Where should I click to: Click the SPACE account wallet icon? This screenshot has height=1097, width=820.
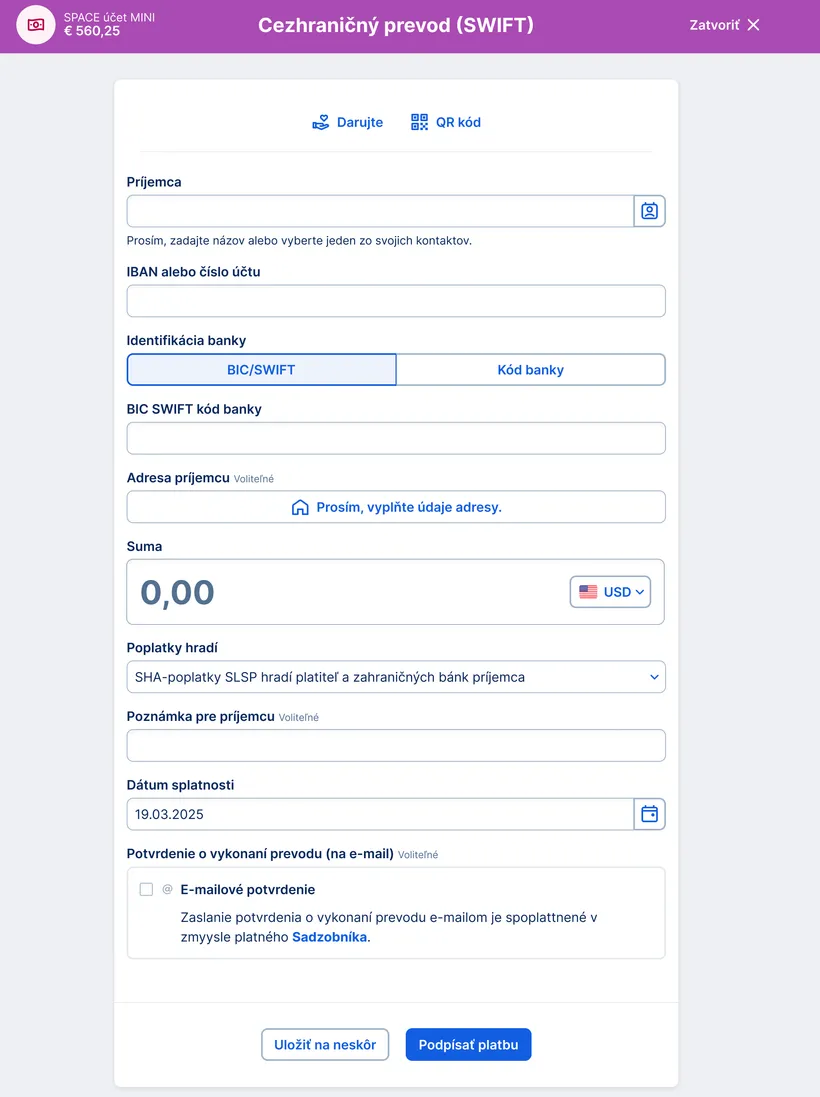[36, 25]
